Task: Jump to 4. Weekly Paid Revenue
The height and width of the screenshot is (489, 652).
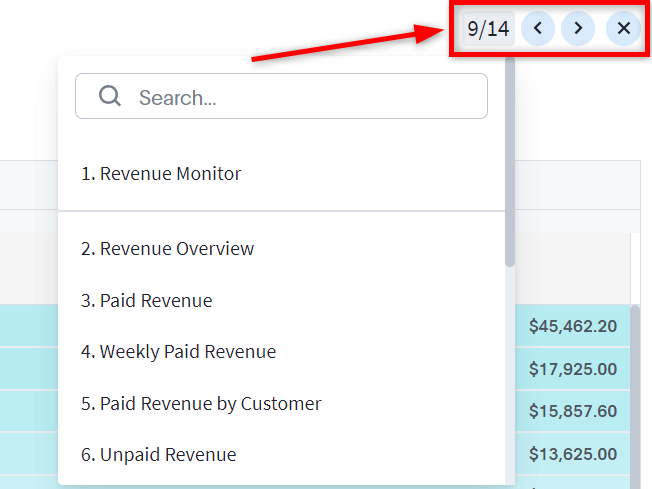Action: coord(178,351)
